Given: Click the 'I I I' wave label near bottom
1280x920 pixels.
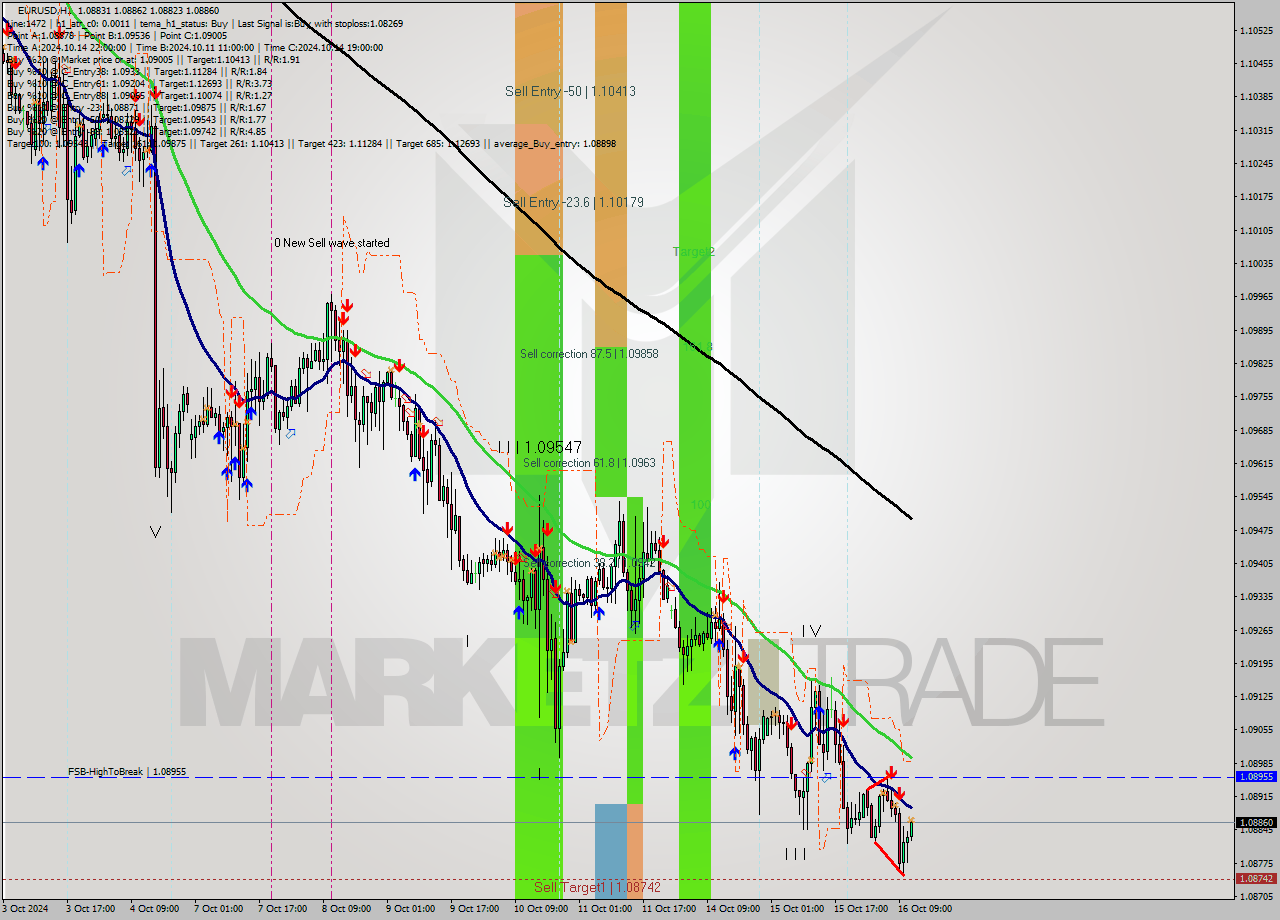Looking at the screenshot, I should [x=795, y=853].
